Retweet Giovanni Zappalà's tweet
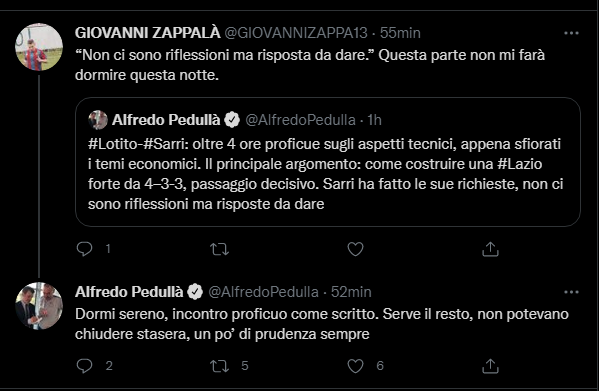 (219, 249)
